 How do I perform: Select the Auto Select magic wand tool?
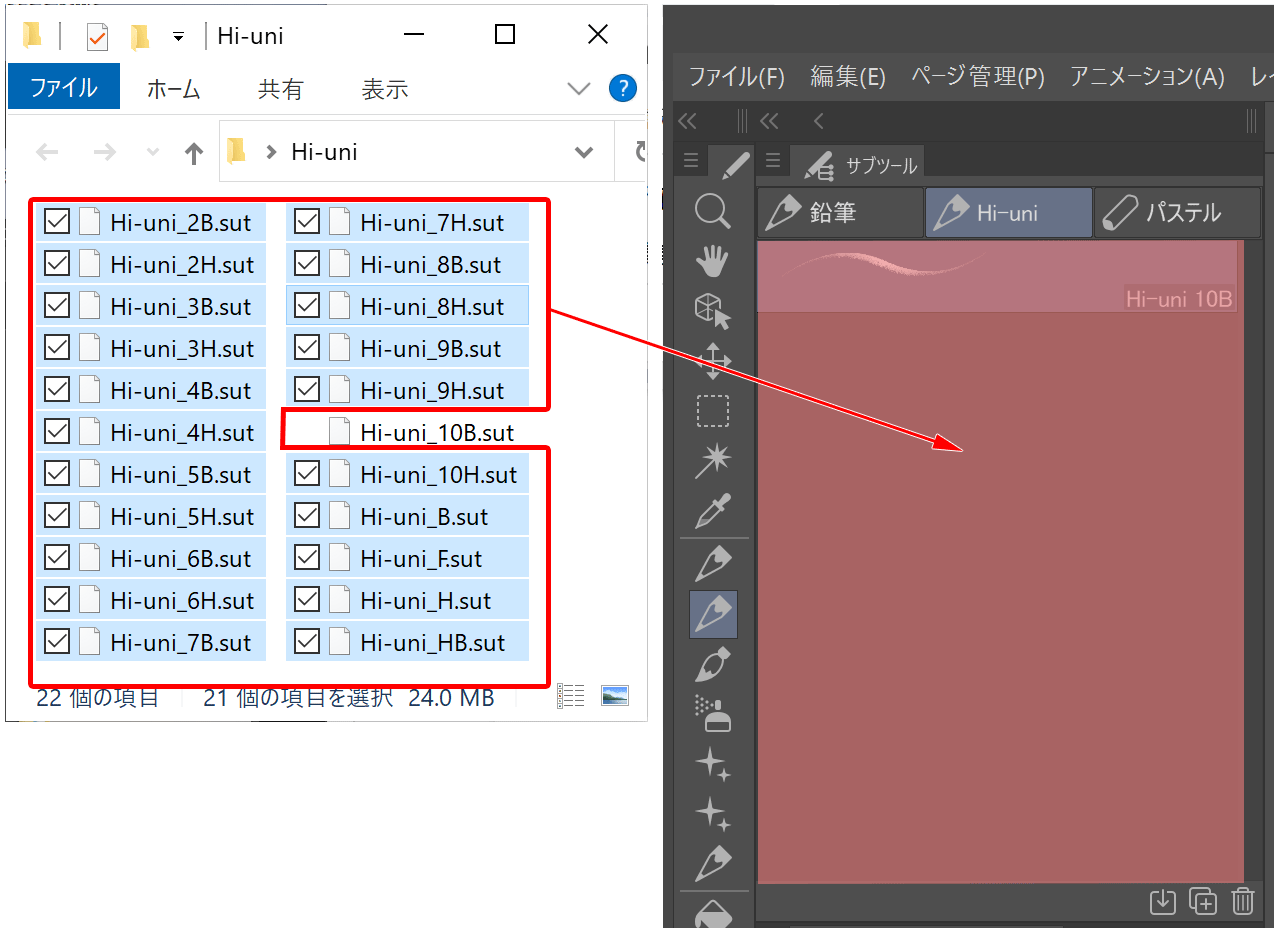tap(713, 461)
